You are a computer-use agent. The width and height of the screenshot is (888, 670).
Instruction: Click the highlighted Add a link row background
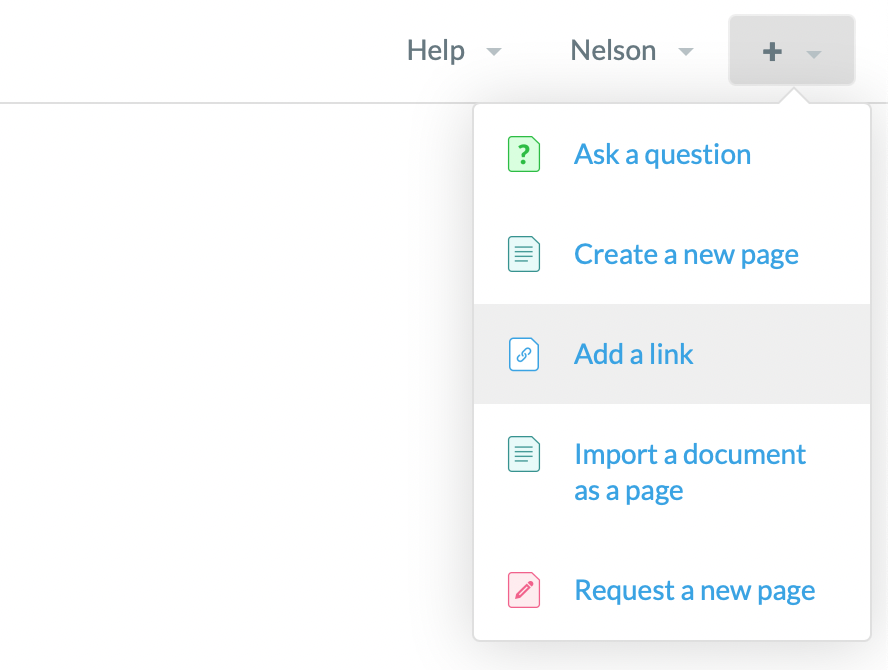[x=780, y=355]
